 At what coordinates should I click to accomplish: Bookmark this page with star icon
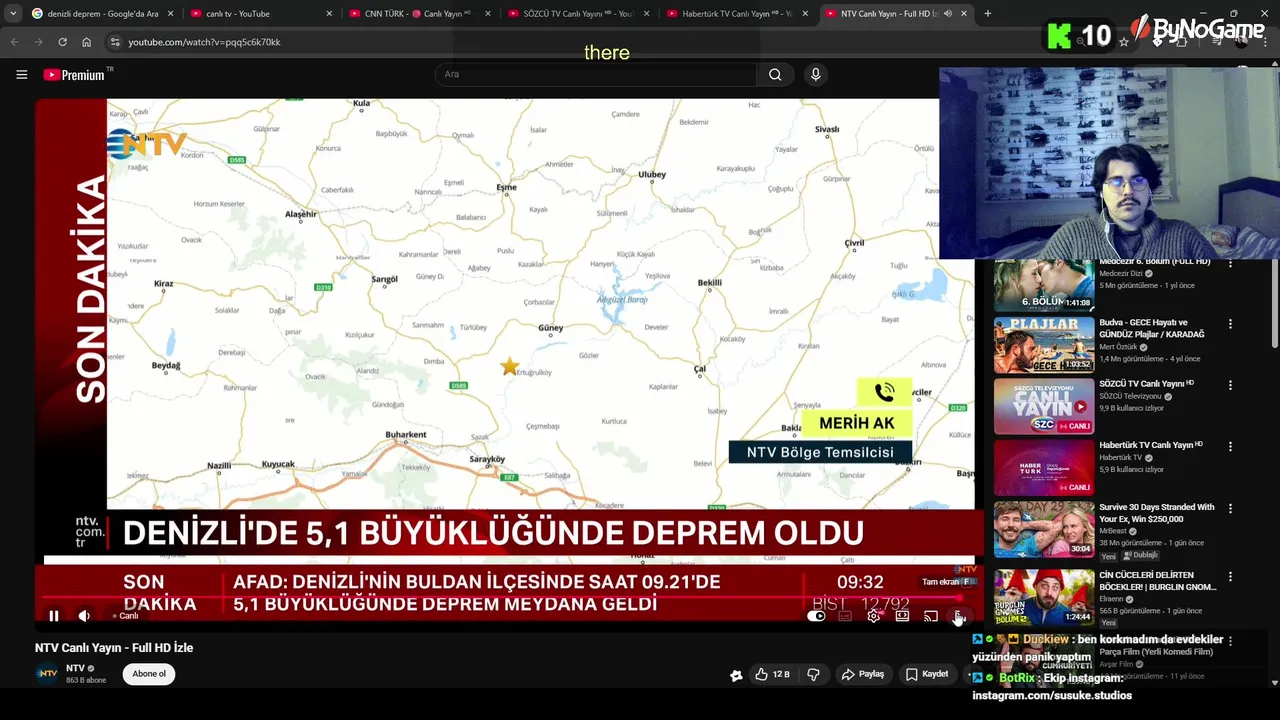[x=1124, y=42]
